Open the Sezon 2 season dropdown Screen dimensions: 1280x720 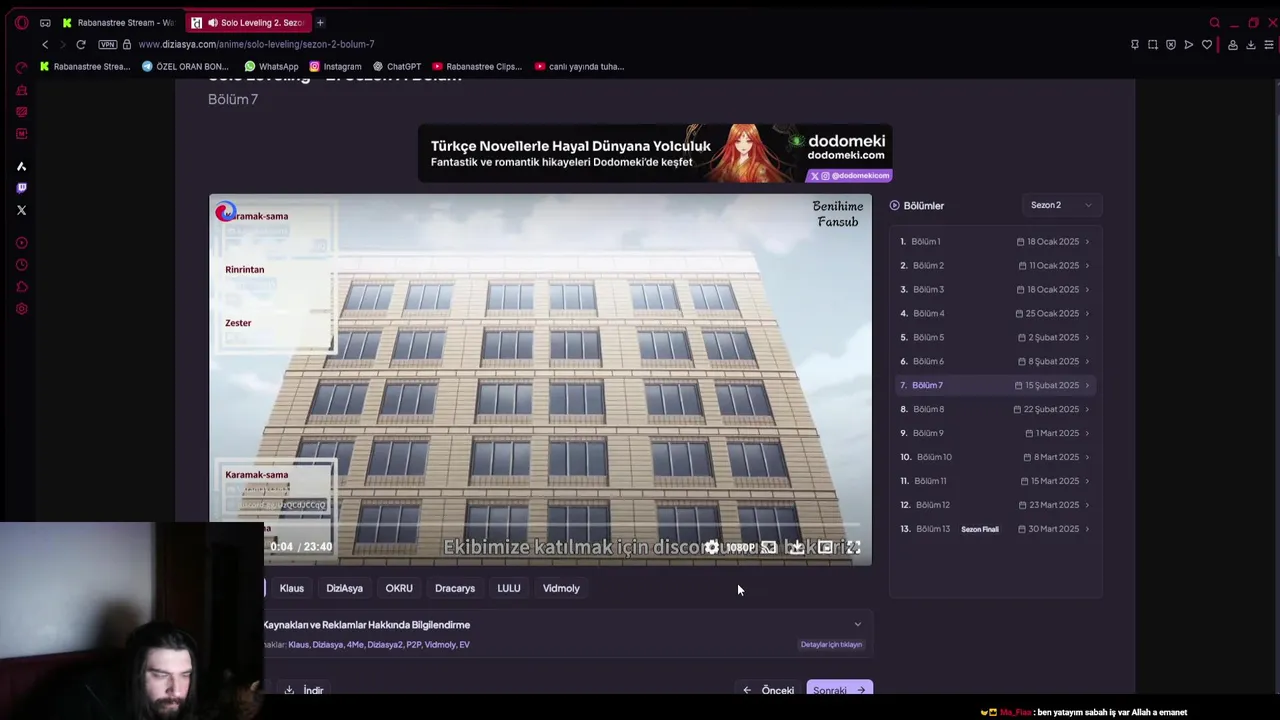pyautogui.click(x=1061, y=205)
